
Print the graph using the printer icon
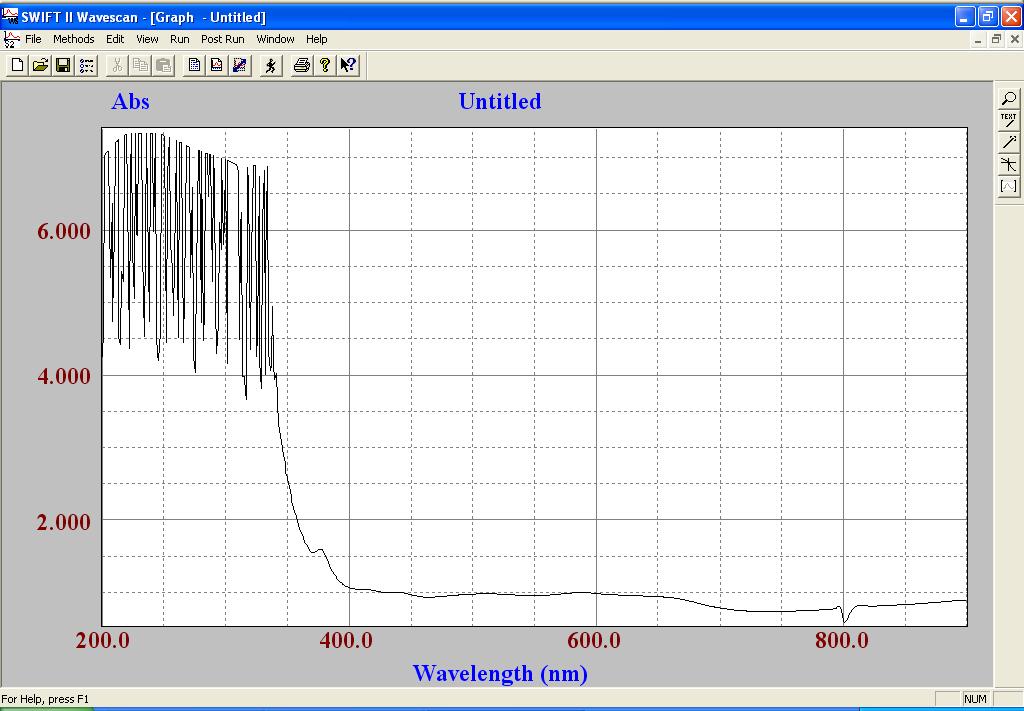click(x=302, y=65)
